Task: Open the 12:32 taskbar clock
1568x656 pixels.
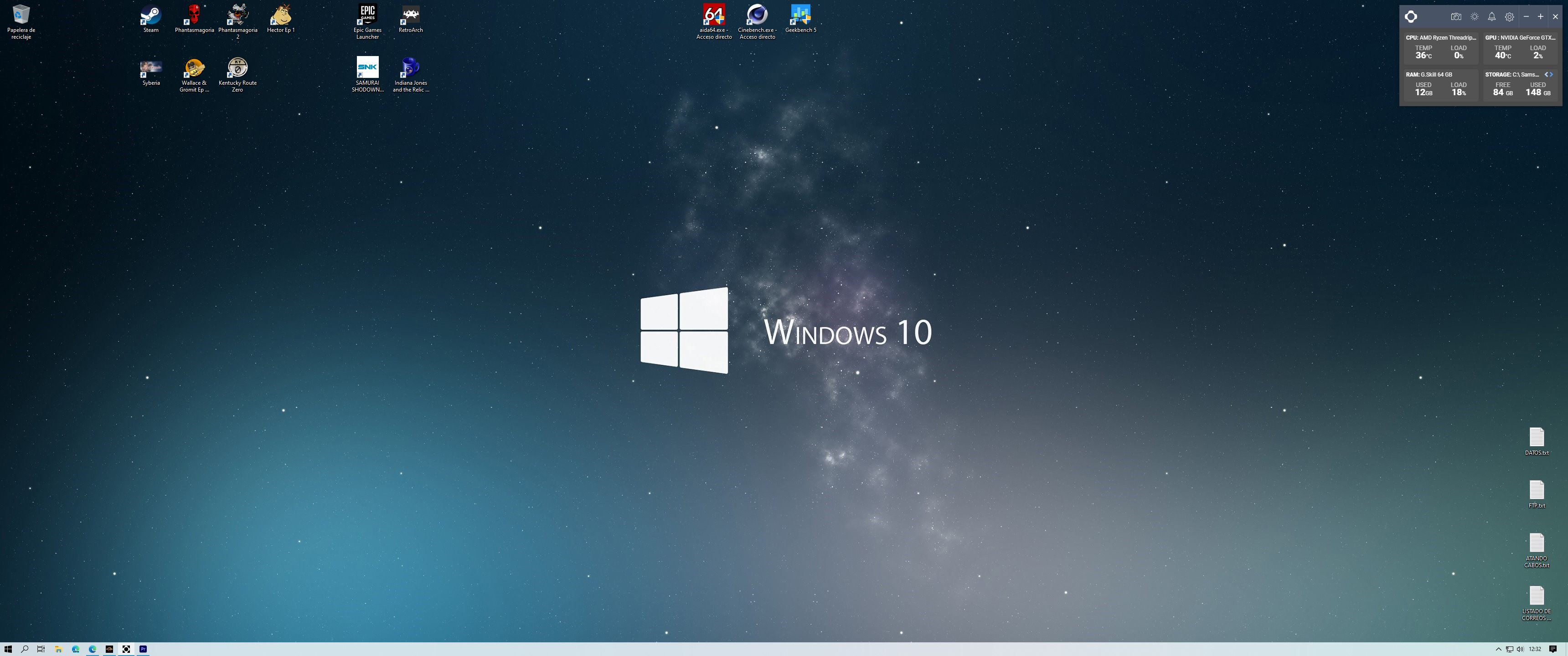Action: [1535, 649]
